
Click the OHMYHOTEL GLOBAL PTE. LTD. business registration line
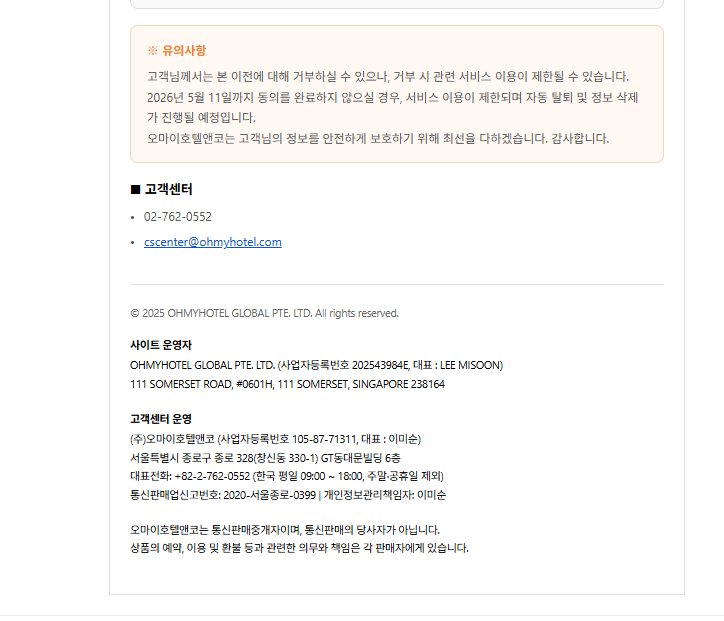click(x=316, y=365)
